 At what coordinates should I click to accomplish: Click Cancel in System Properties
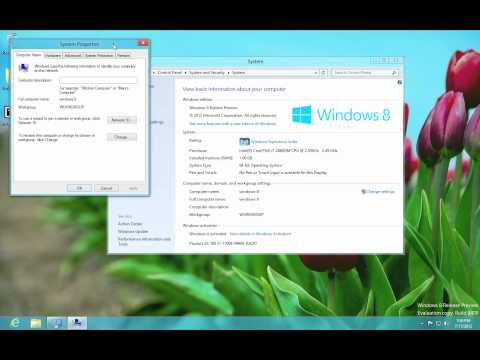click(x=106, y=188)
